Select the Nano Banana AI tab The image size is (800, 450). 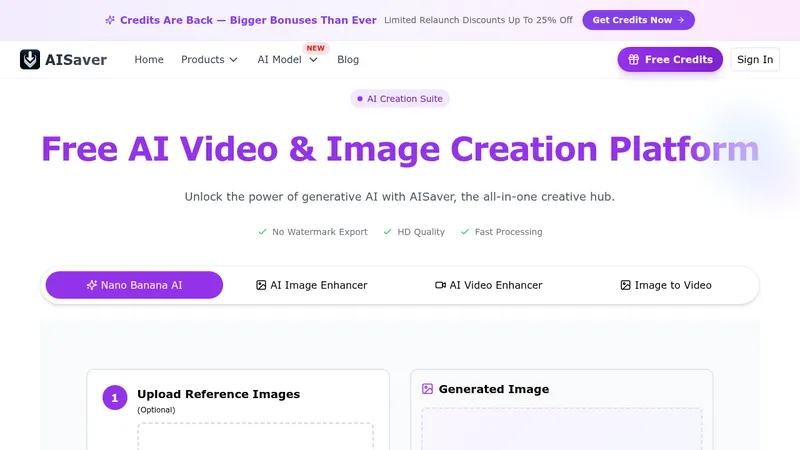(x=134, y=285)
